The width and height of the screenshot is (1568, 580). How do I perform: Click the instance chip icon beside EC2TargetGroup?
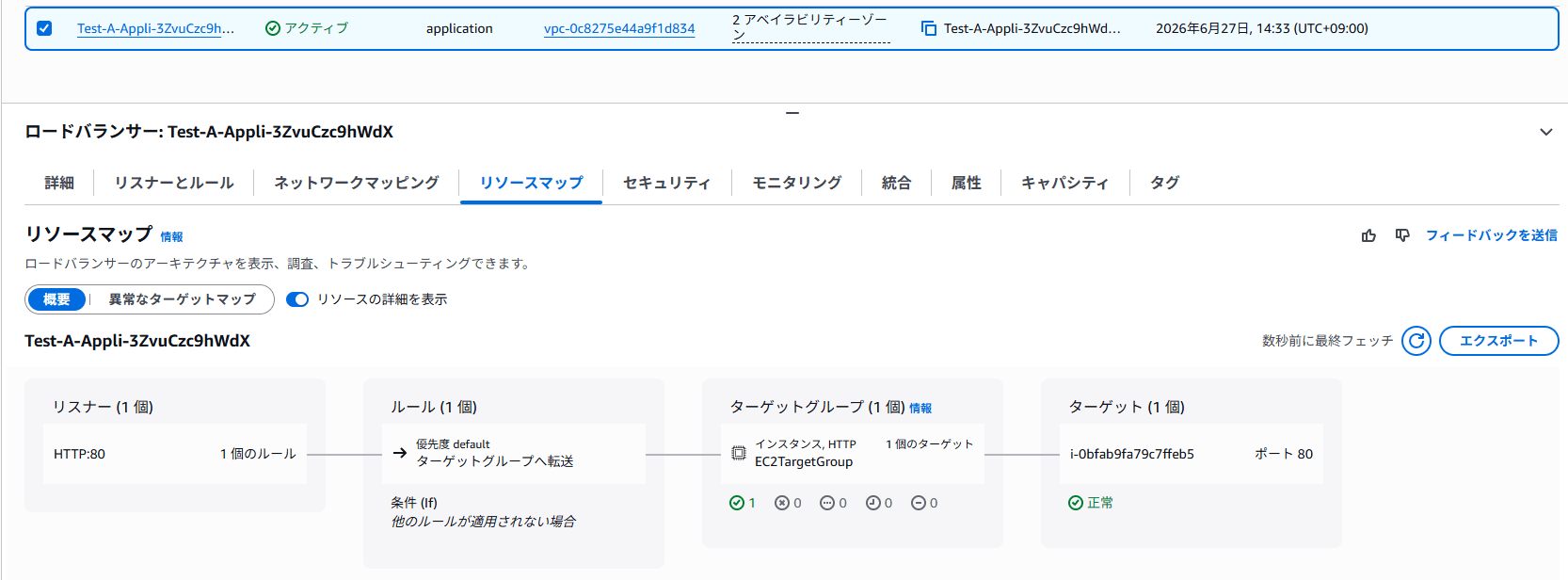coord(739,453)
